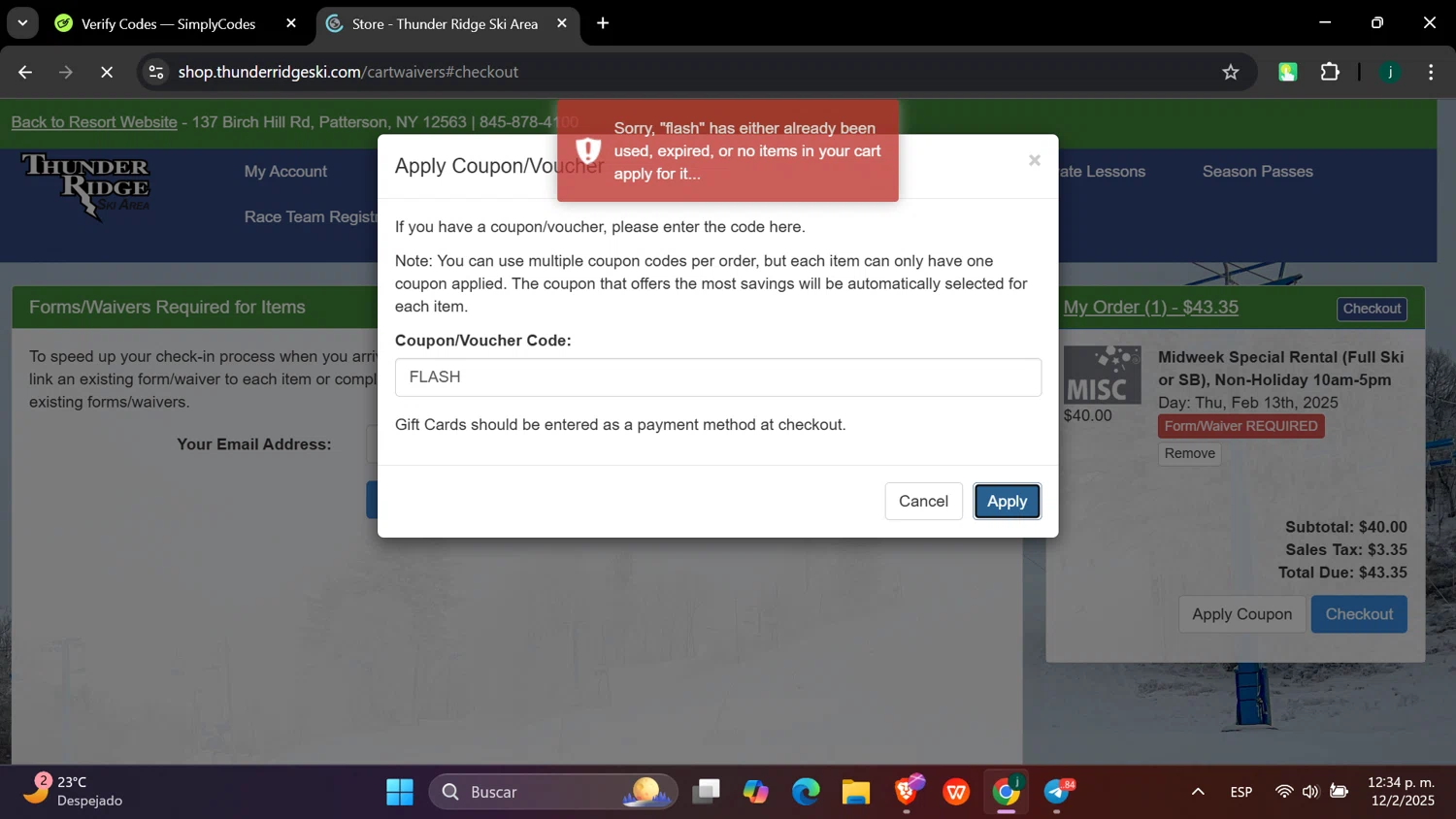Open Microsoft Edge from the taskbar
The height and width of the screenshot is (819, 1456).
coord(806,792)
